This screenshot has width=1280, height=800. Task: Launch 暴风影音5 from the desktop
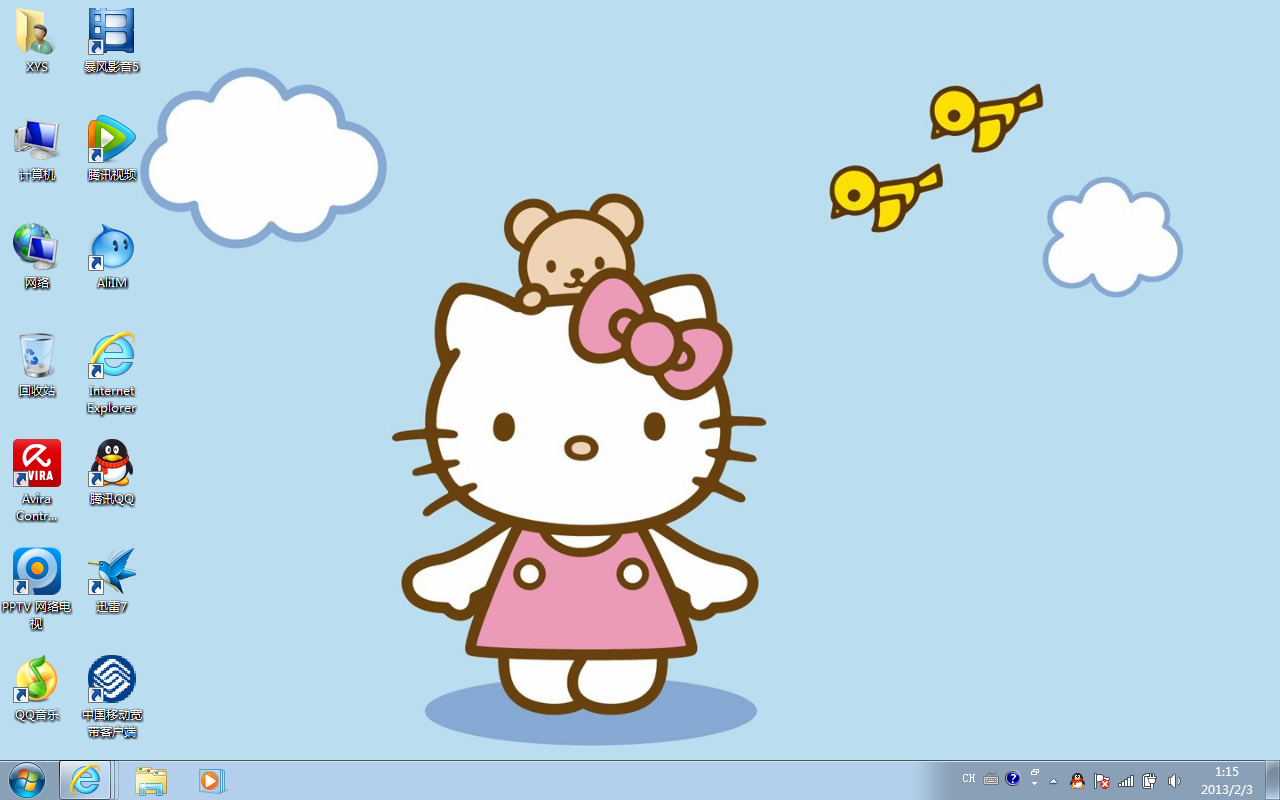(x=111, y=41)
